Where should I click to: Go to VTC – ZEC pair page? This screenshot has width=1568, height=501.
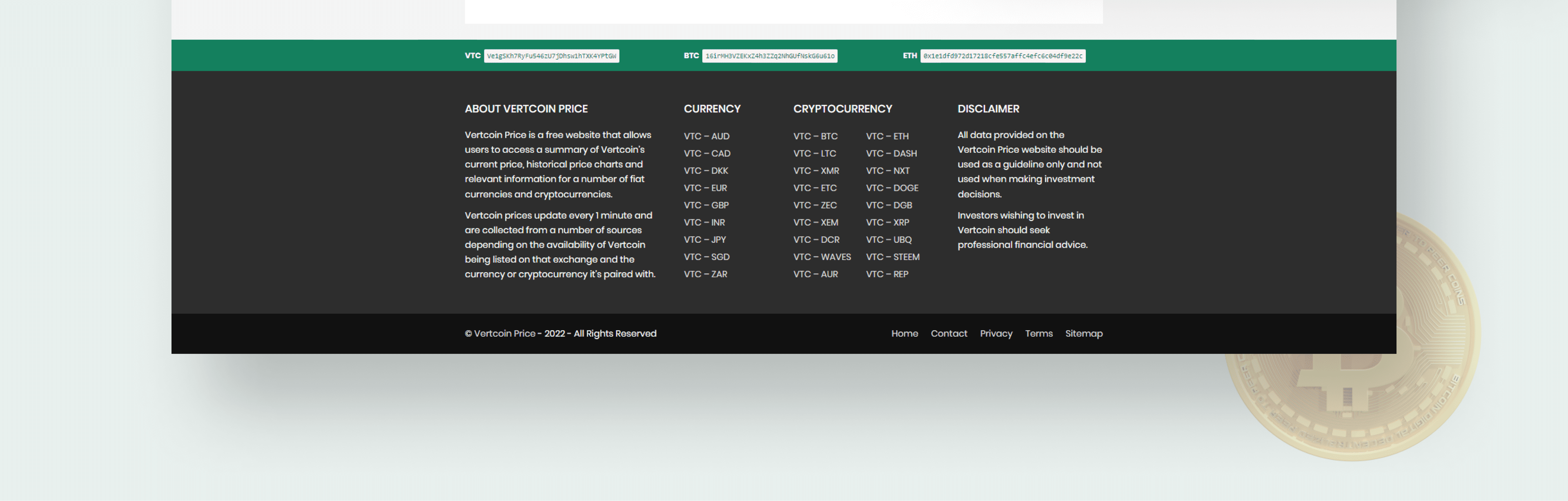click(x=815, y=206)
